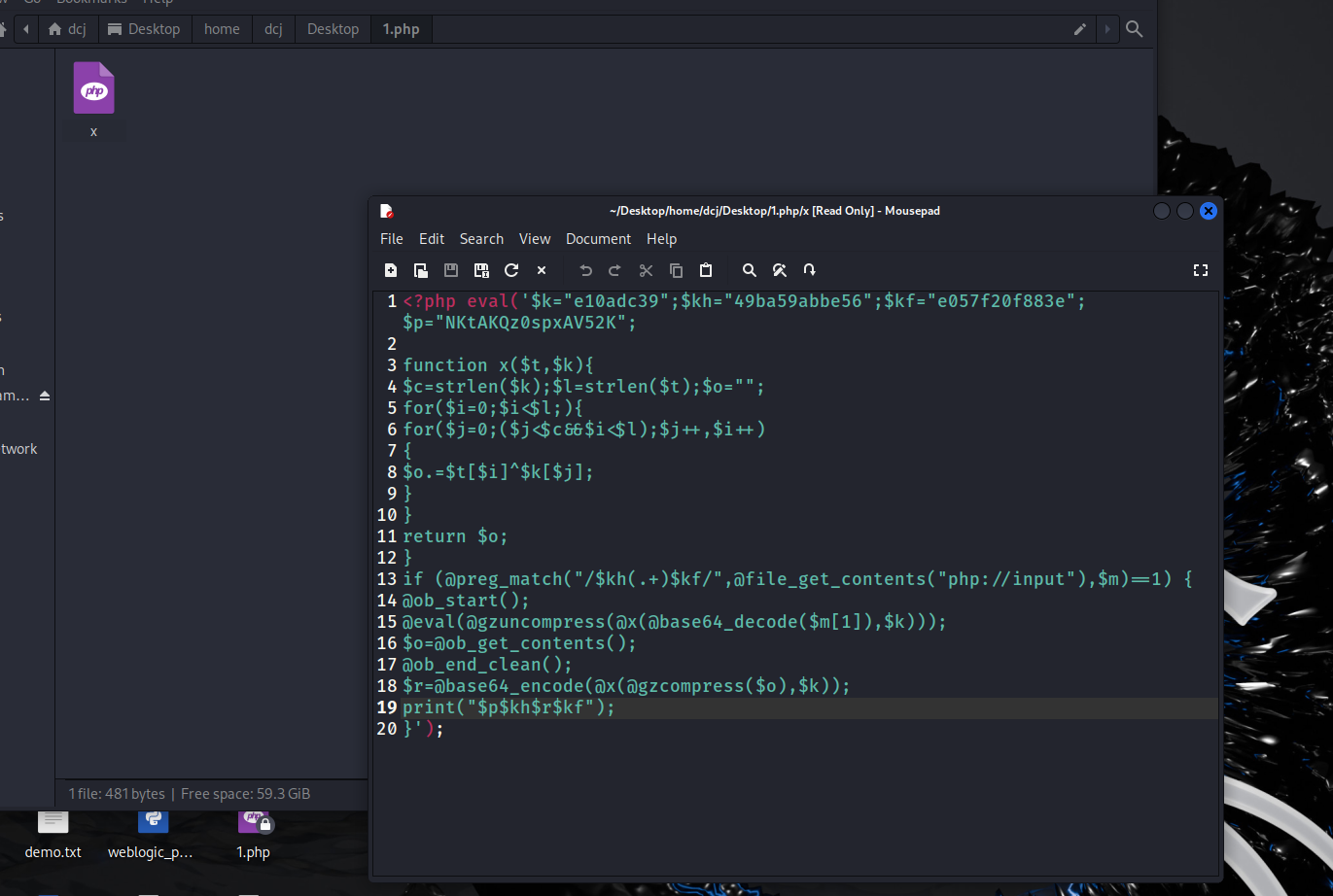Click the dcj breadcrumb after home
The image size is (1333, 896).
click(273, 29)
